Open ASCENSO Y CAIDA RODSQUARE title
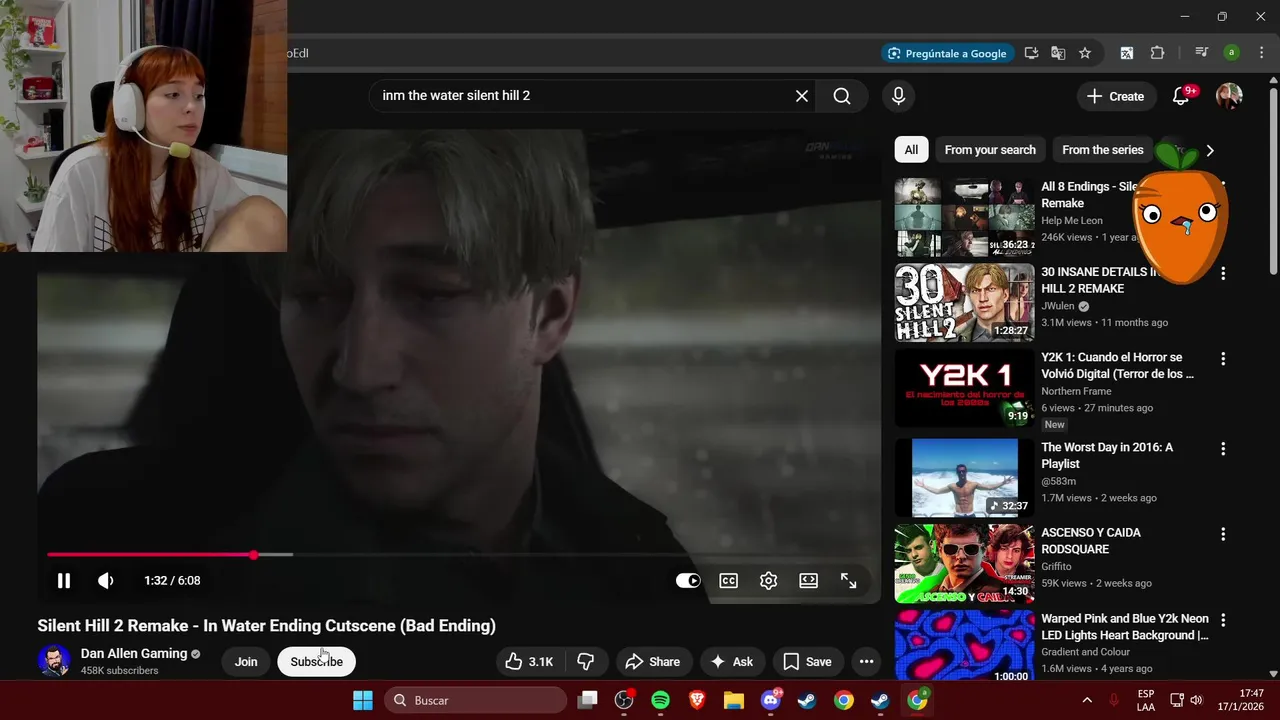The image size is (1280, 720). 1091,541
